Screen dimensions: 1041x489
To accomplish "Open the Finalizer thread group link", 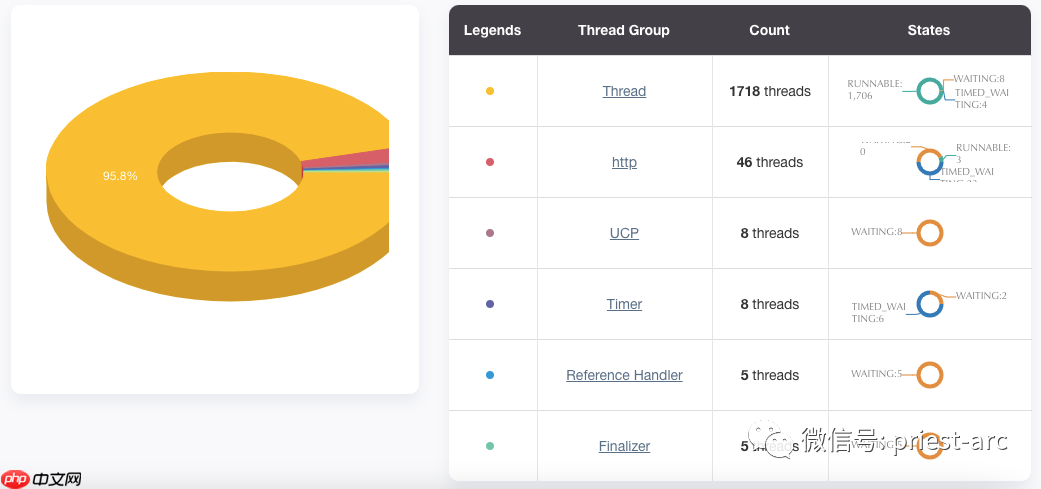I will coord(624,447).
